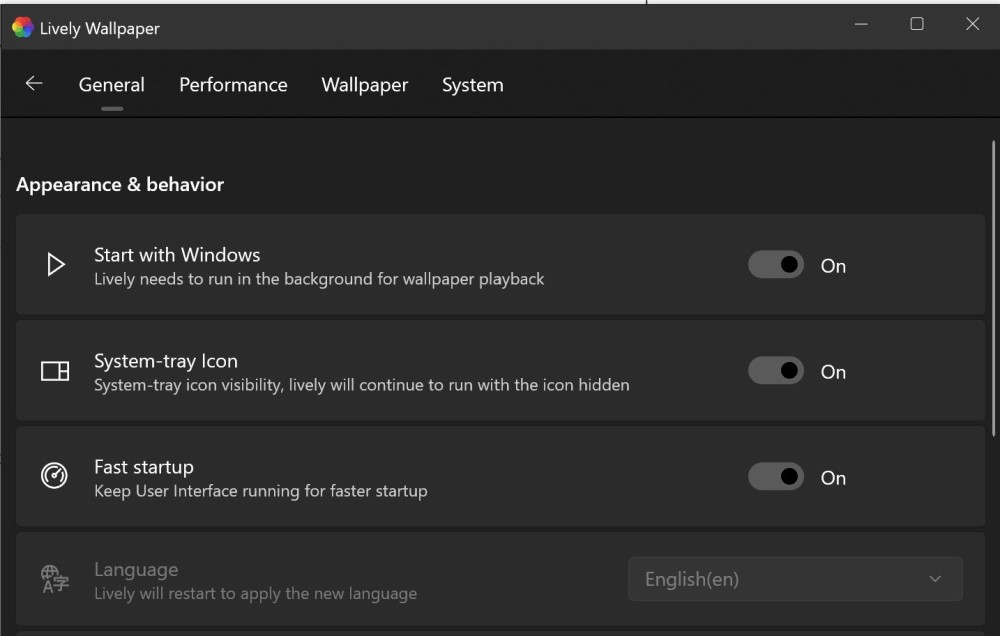Go to the System tab
Image resolution: width=1000 pixels, height=636 pixels.
tap(472, 85)
